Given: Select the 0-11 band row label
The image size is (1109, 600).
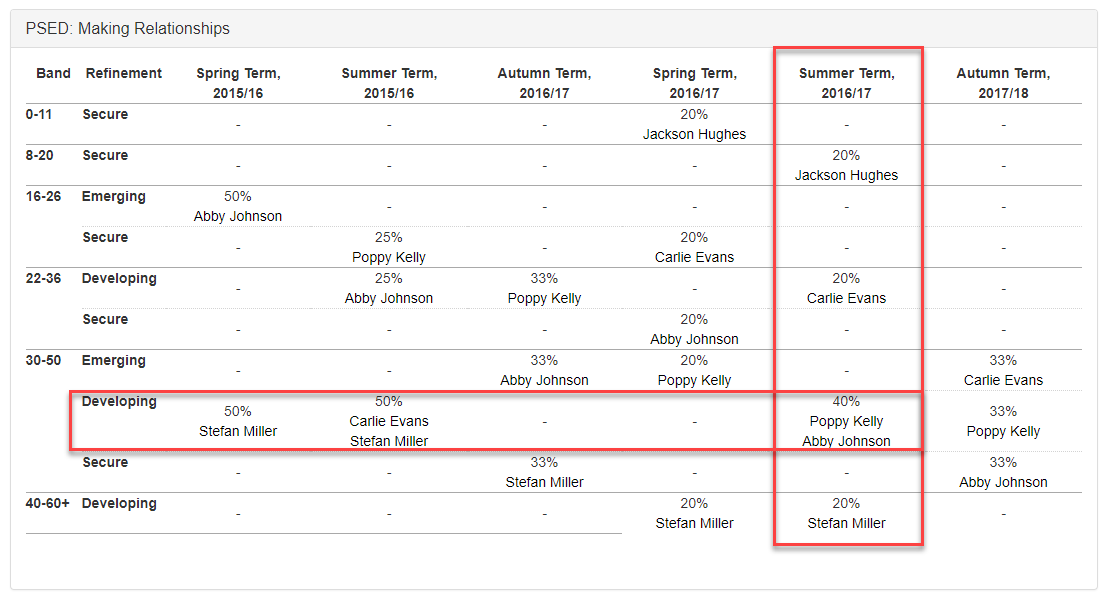Looking at the screenshot, I should [39, 115].
